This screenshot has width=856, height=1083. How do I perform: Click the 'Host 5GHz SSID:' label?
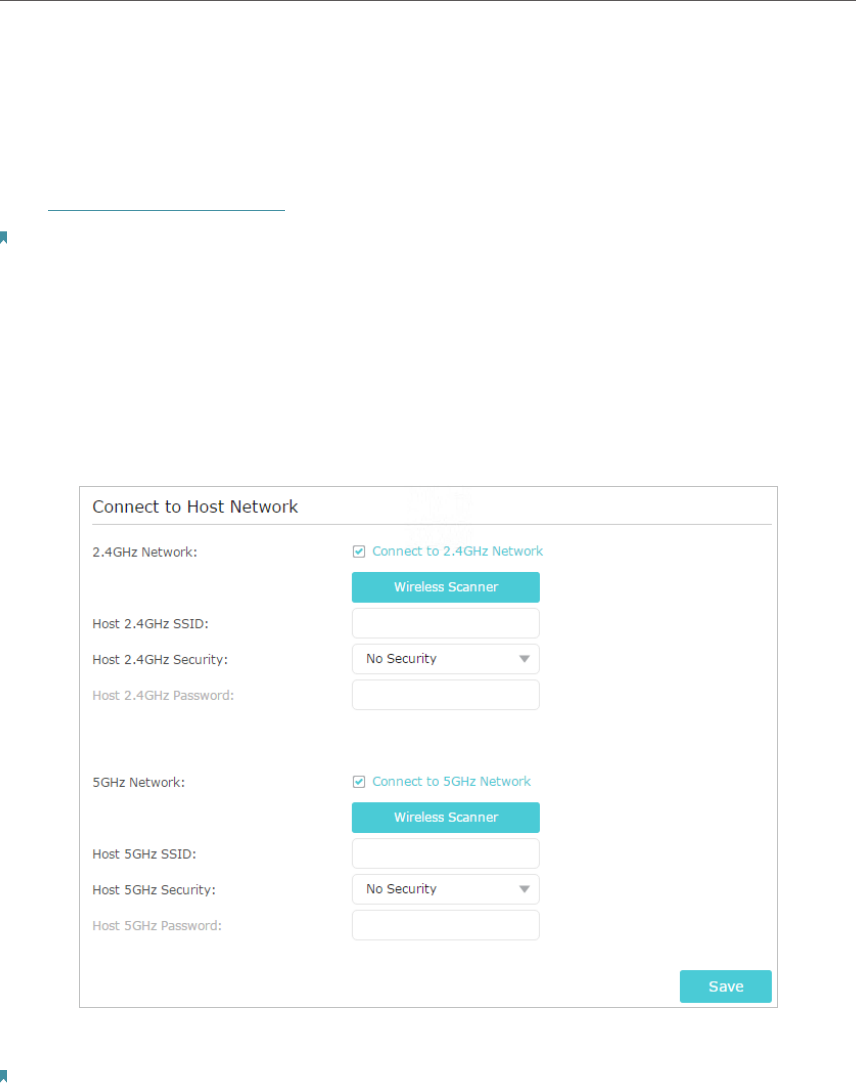[144, 854]
